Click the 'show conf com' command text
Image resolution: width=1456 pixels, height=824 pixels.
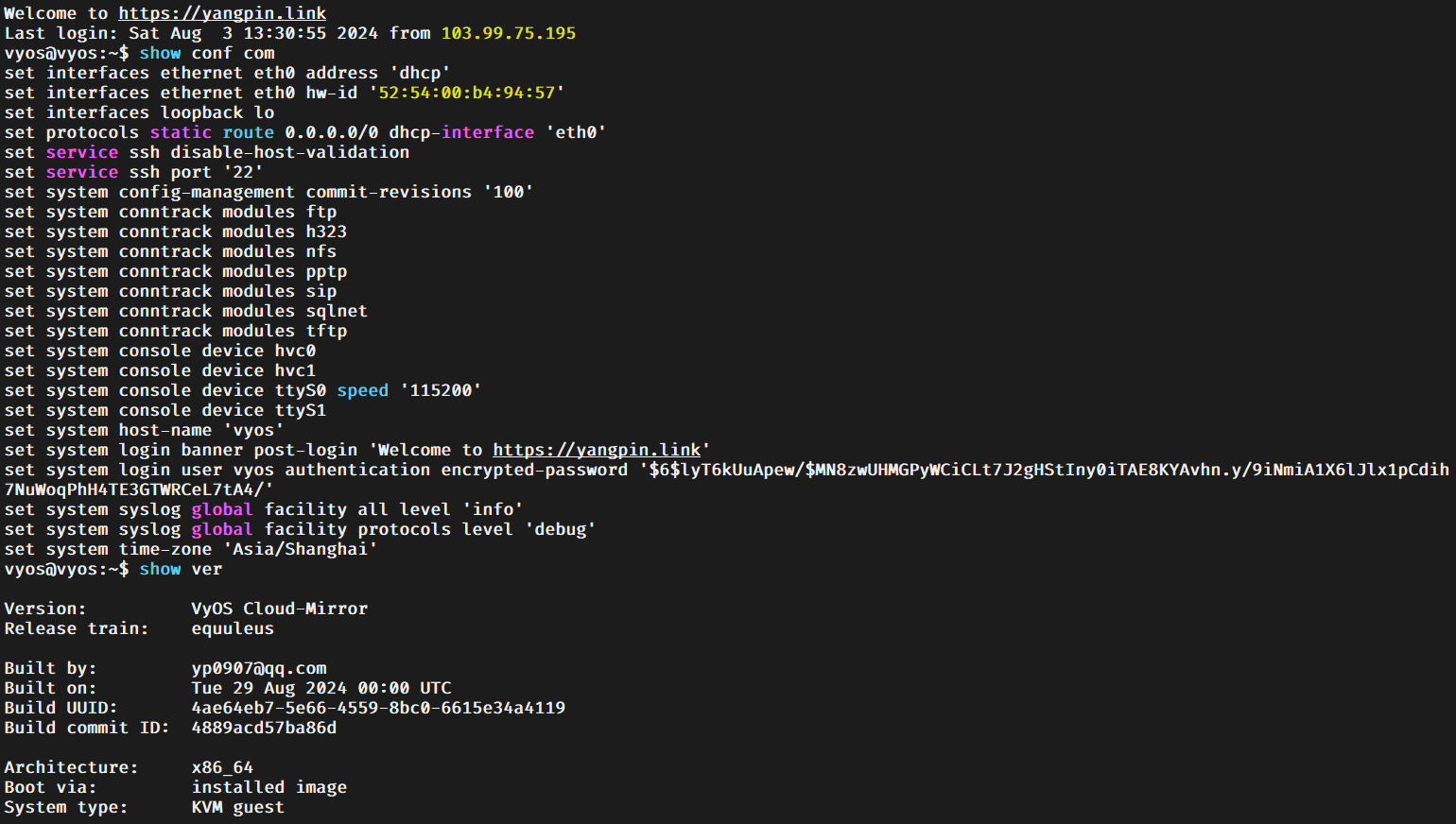(207, 53)
